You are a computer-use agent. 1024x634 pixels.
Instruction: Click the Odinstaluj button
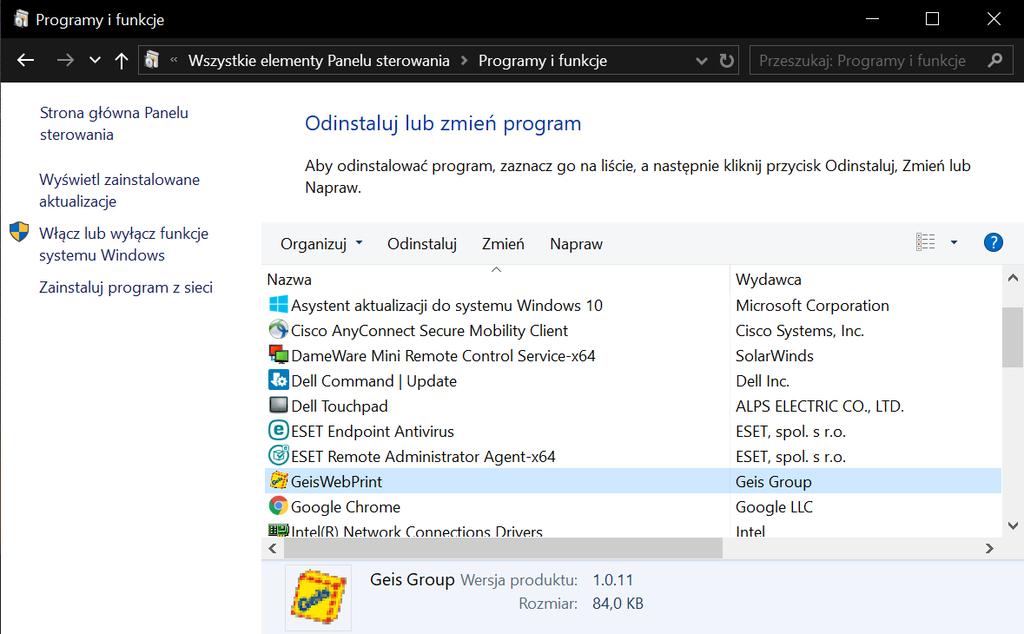[x=422, y=244]
